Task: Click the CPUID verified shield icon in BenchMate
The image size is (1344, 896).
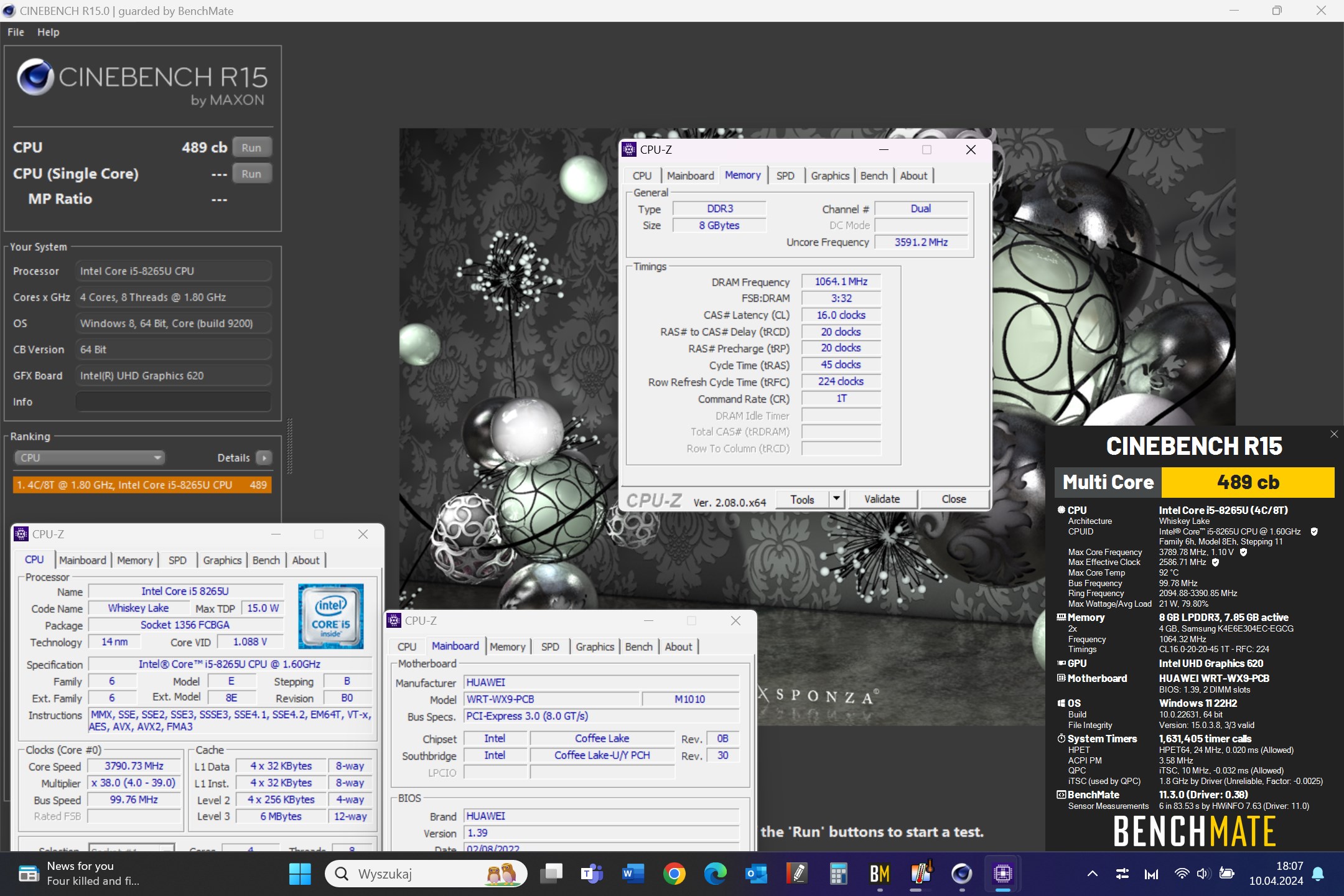Action: click(1314, 531)
